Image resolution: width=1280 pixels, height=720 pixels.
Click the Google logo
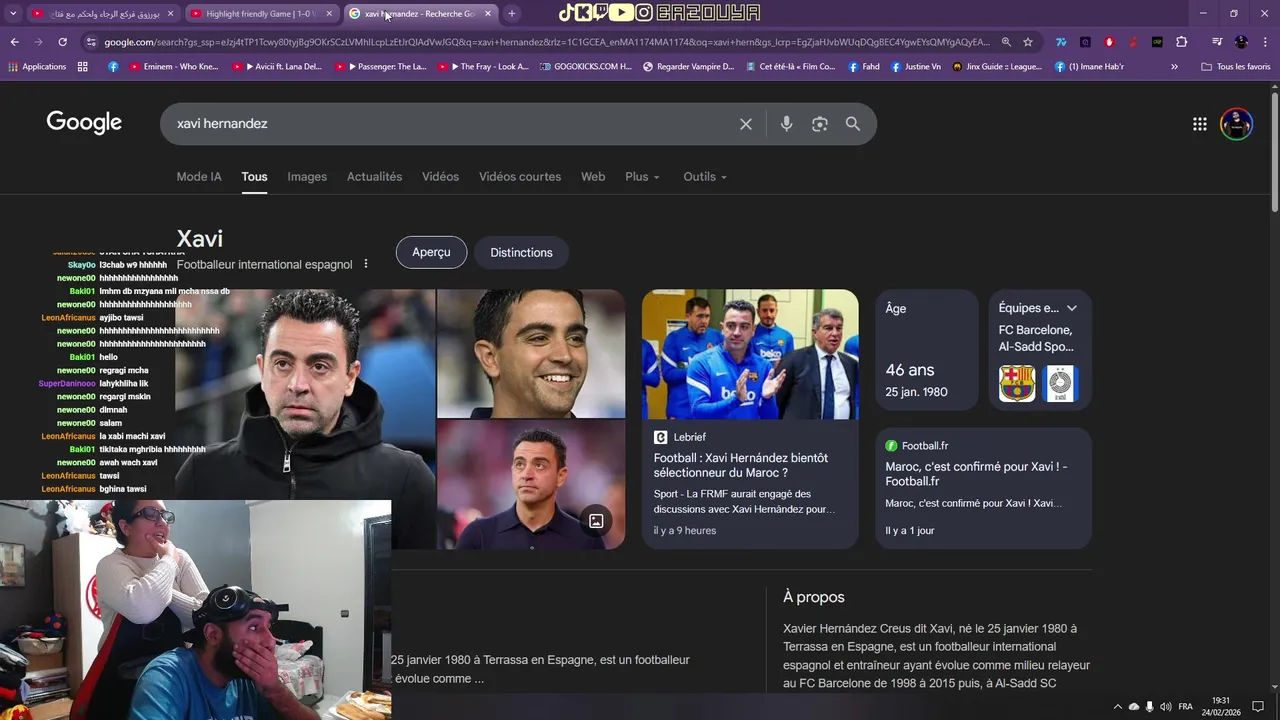point(84,123)
